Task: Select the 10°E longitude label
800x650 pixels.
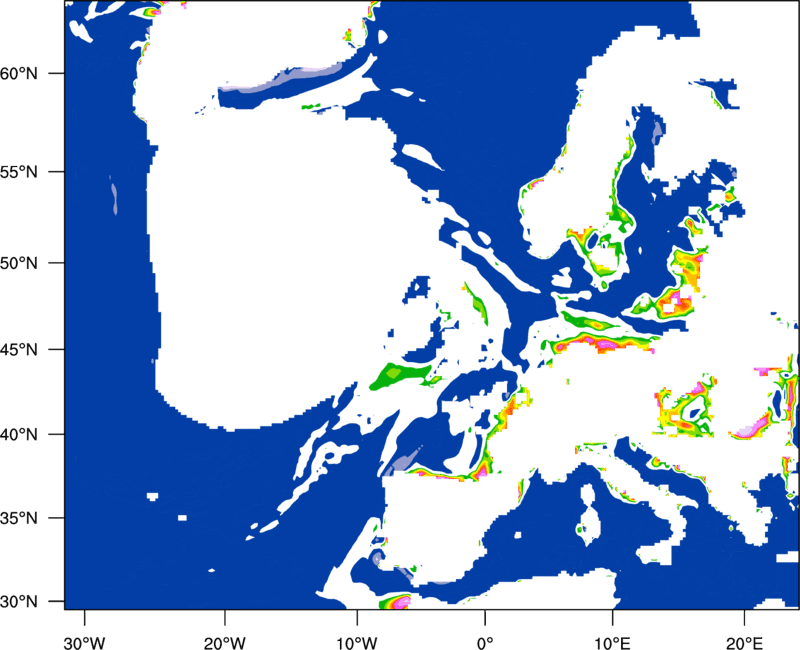Action: pyautogui.click(x=613, y=643)
